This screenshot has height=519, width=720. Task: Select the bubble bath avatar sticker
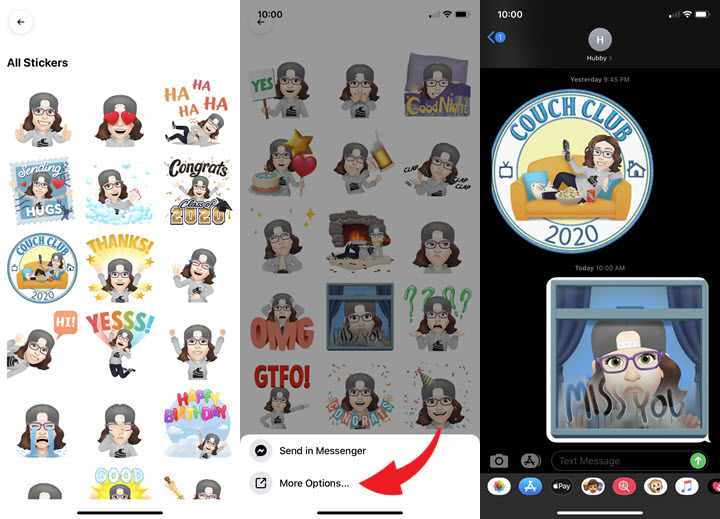(118, 192)
